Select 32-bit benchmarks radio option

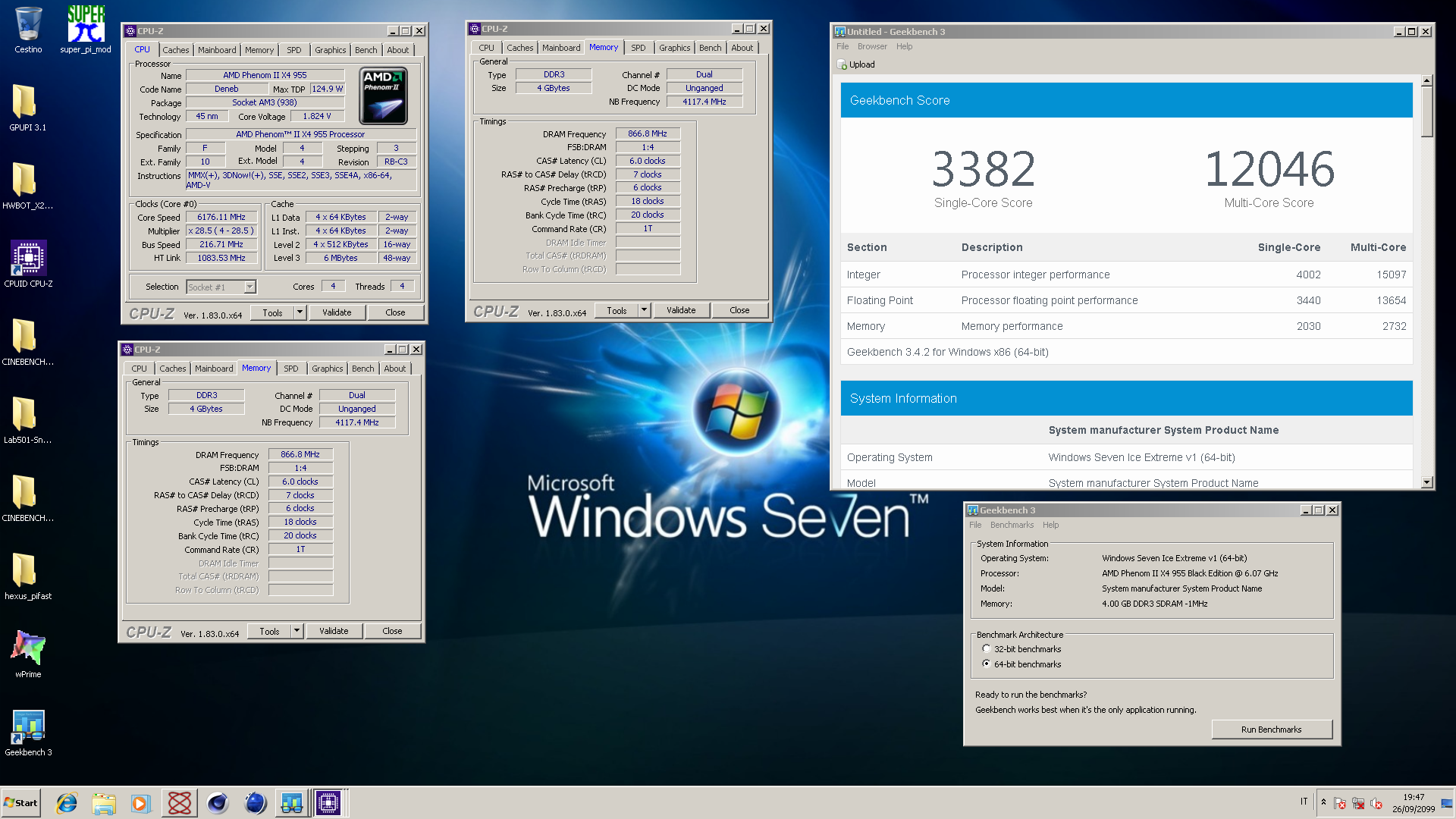pyautogui.click(x=987, y=649)
